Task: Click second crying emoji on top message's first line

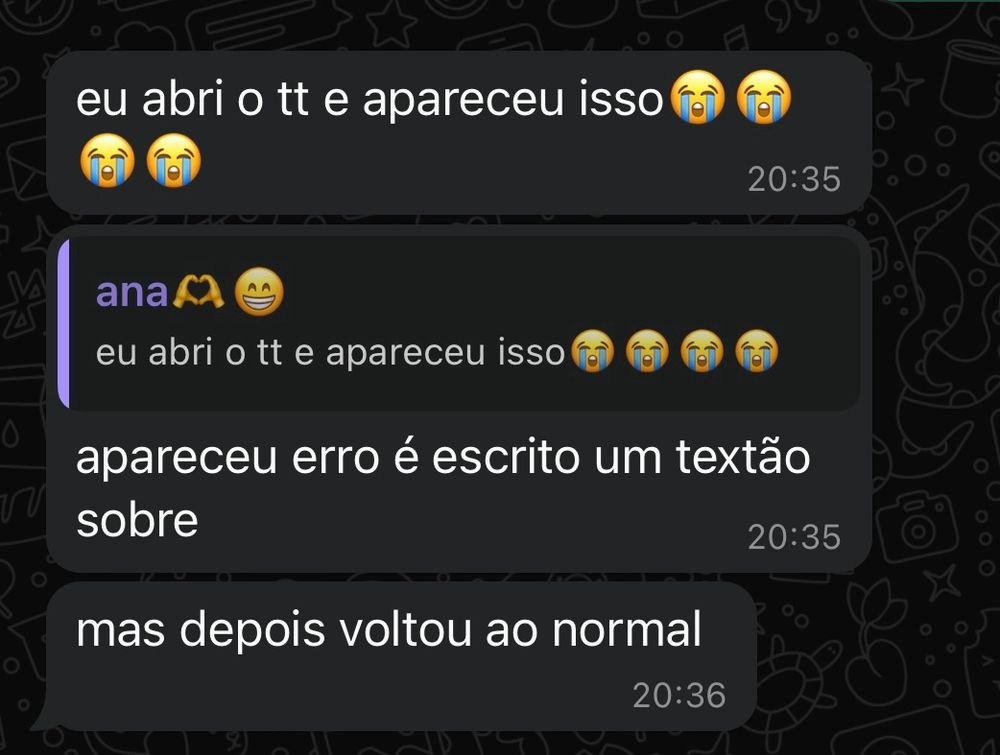Action: click(764, 97)
